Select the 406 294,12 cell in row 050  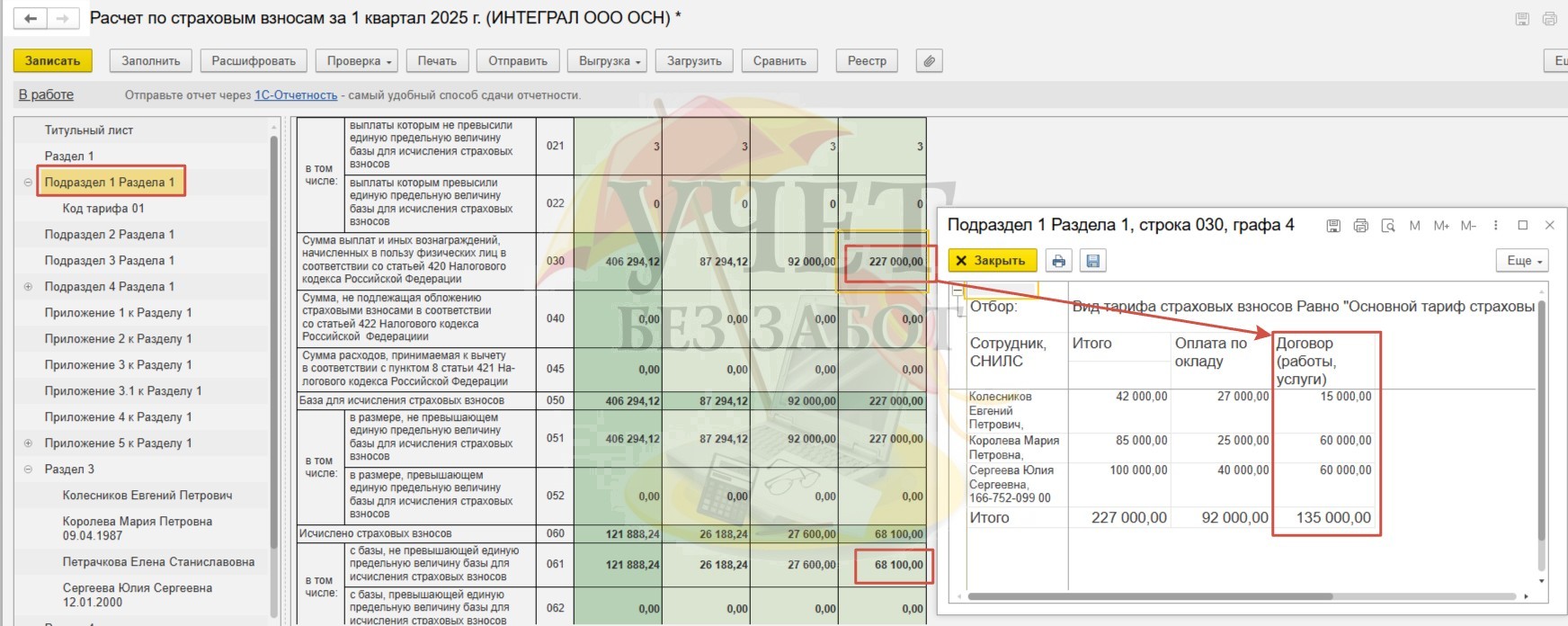(619, 401)
